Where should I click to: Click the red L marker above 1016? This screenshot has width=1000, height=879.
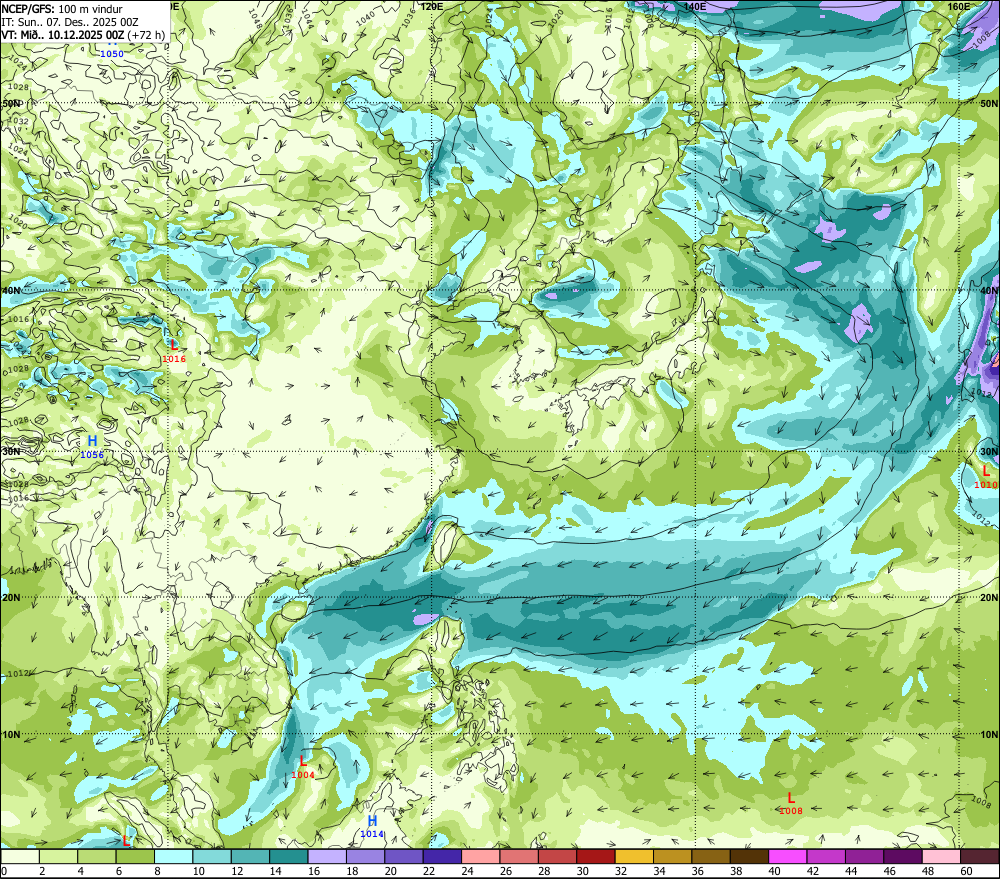174,345
